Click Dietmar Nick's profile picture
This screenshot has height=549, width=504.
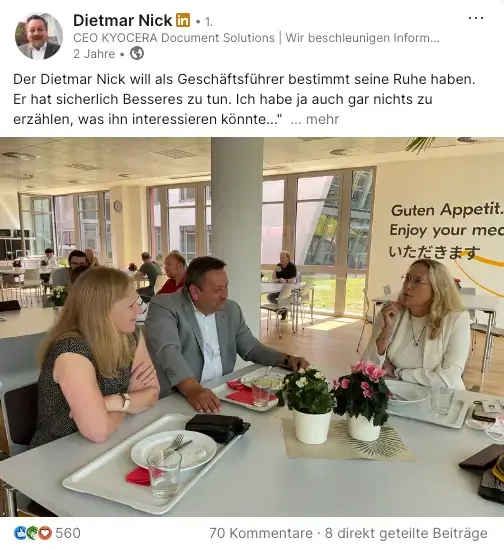coord(39,36)
